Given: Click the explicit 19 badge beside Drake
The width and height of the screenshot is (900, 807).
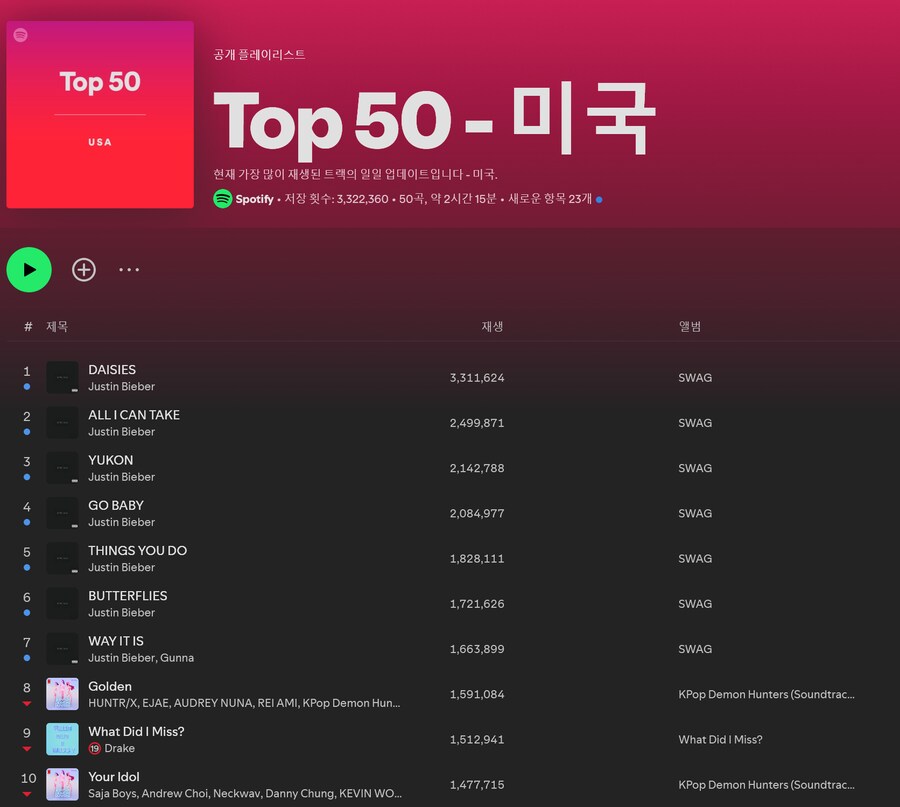Looking at the screenshot, I should coord(95,748).
